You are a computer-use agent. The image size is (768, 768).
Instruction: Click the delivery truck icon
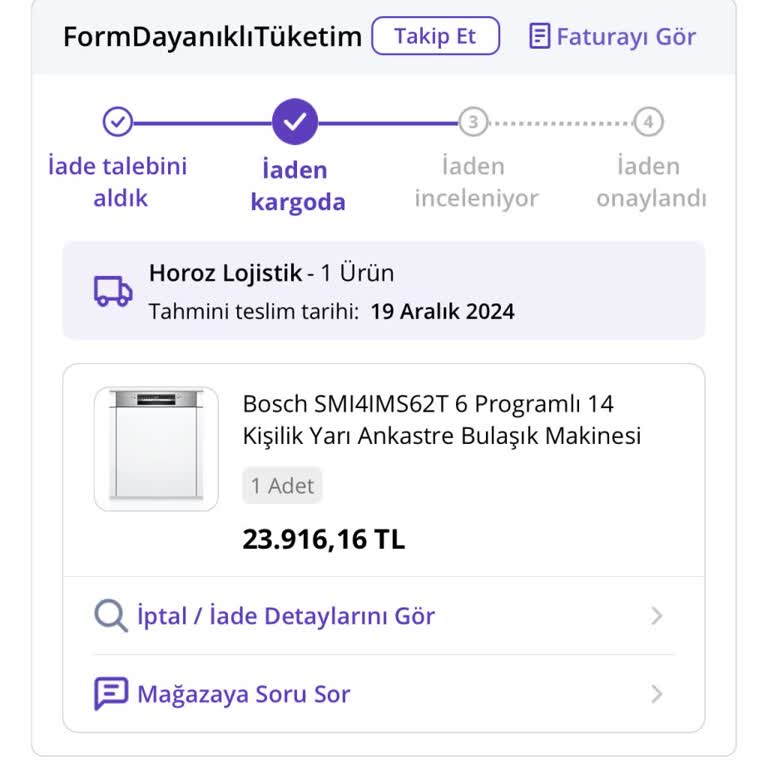(113, 291)
